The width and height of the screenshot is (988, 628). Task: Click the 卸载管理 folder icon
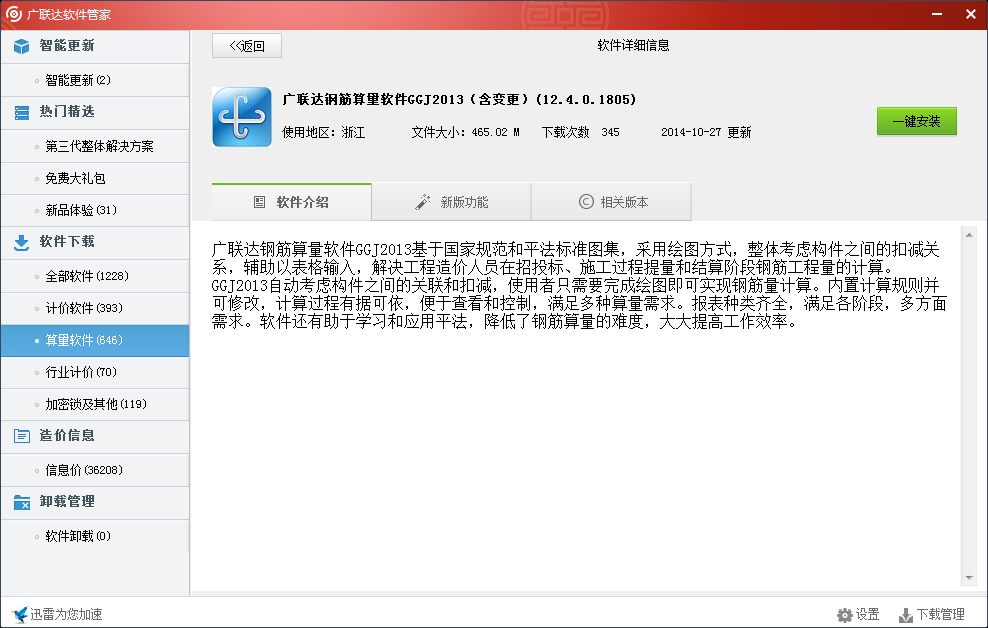click(x=21, y=503)
